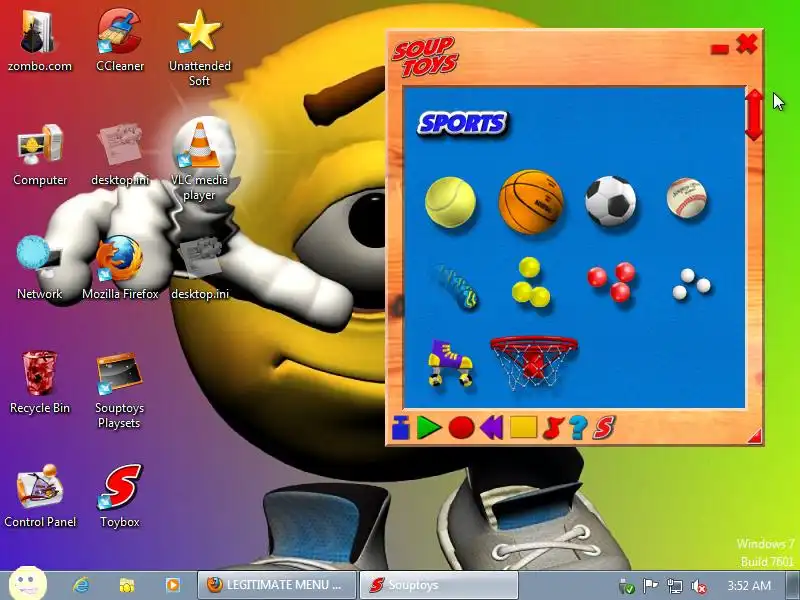The width and height of the screenshot is (800, 600).
Task: Select desktop.ini file next to Mozilla Firefox
Action: [199, 268]
